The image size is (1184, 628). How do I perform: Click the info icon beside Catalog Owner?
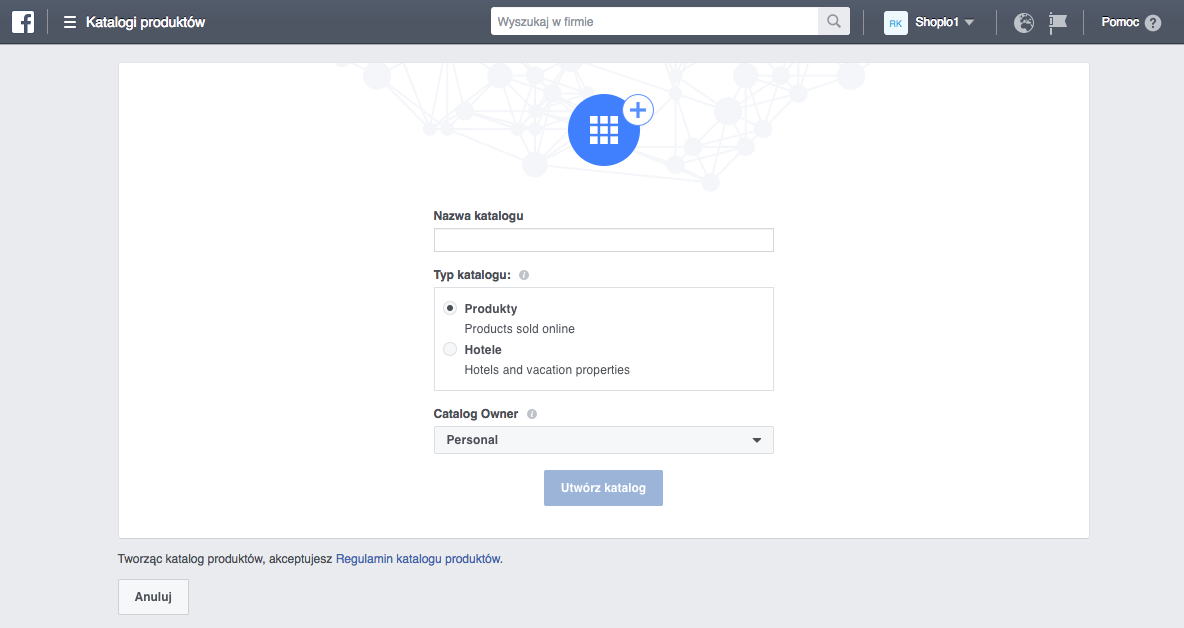pos(532,414)
